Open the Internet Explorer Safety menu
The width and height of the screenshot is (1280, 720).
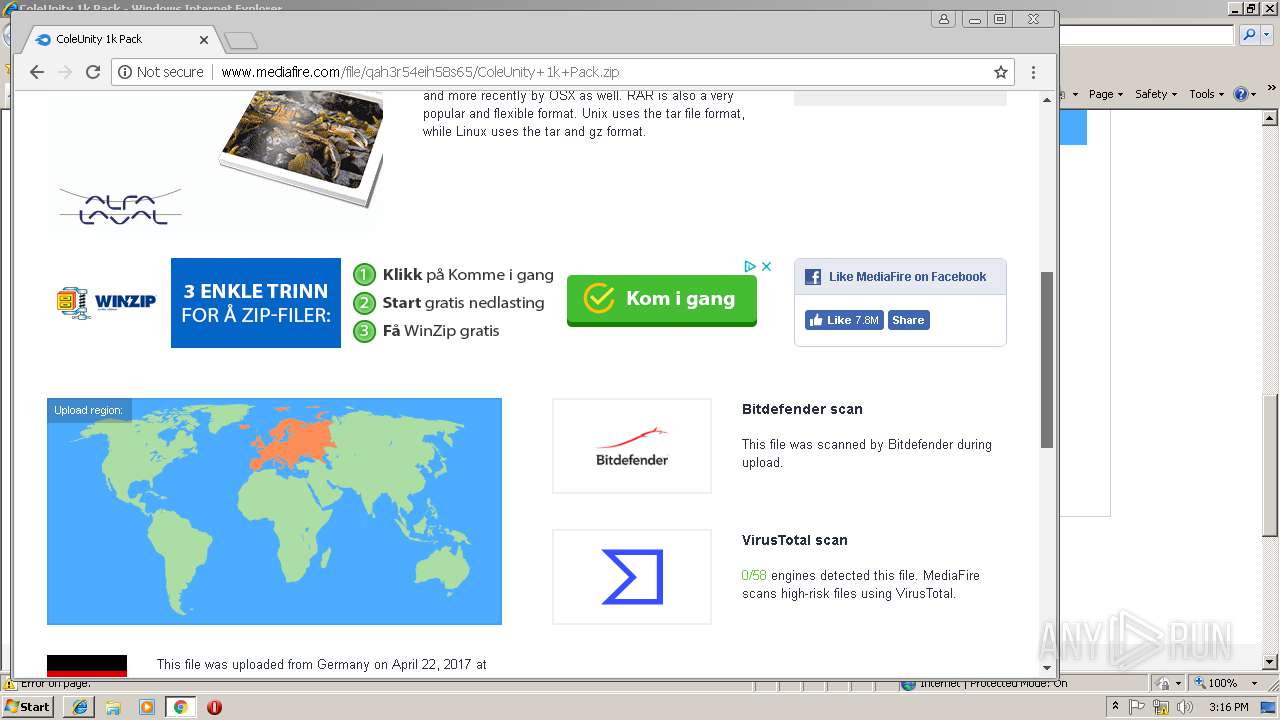[1156, 94]
